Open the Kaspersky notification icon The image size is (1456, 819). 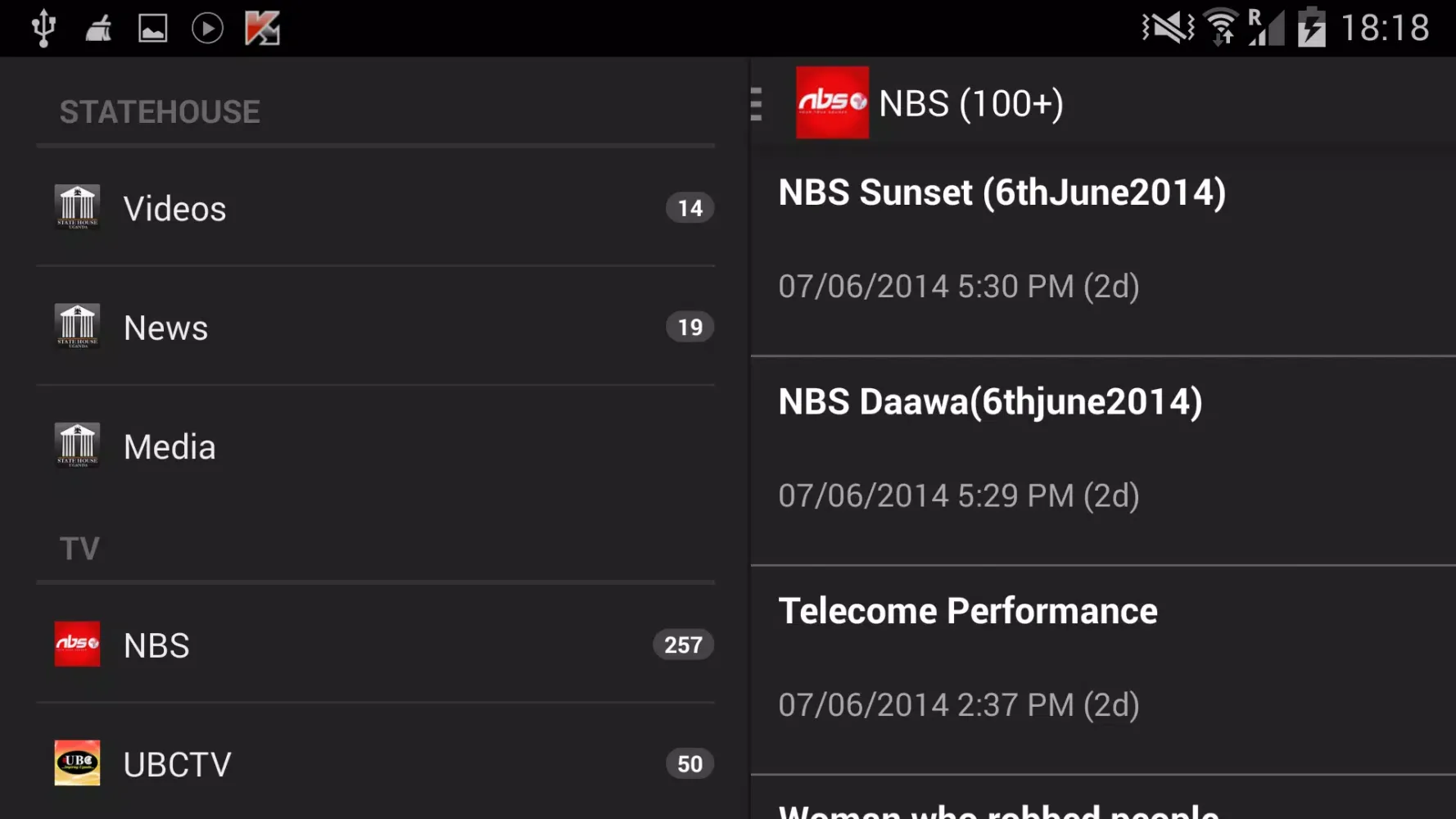coord(260,27)
